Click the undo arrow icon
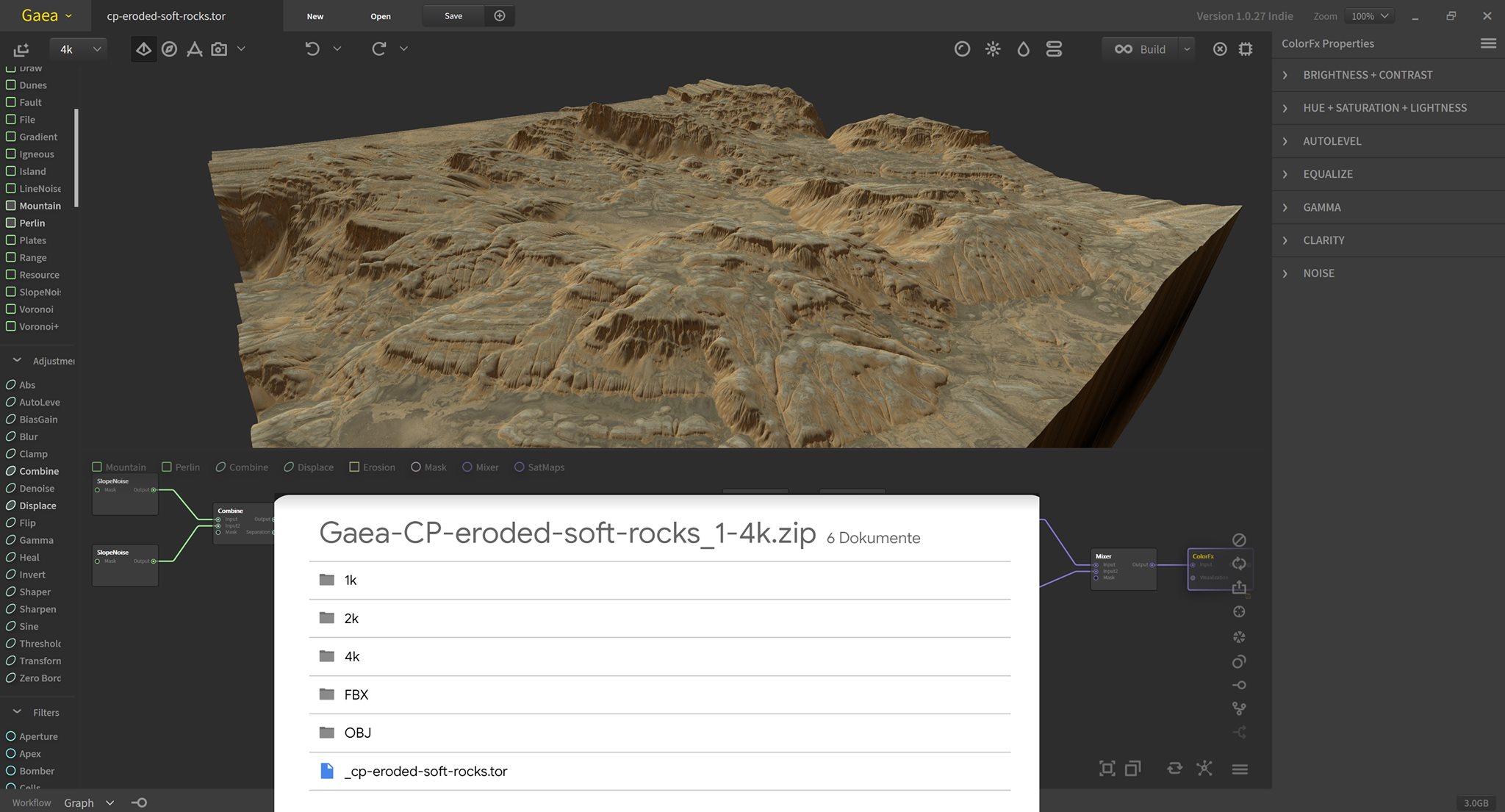Screen dimensions: 1505x812 [312, 49]
